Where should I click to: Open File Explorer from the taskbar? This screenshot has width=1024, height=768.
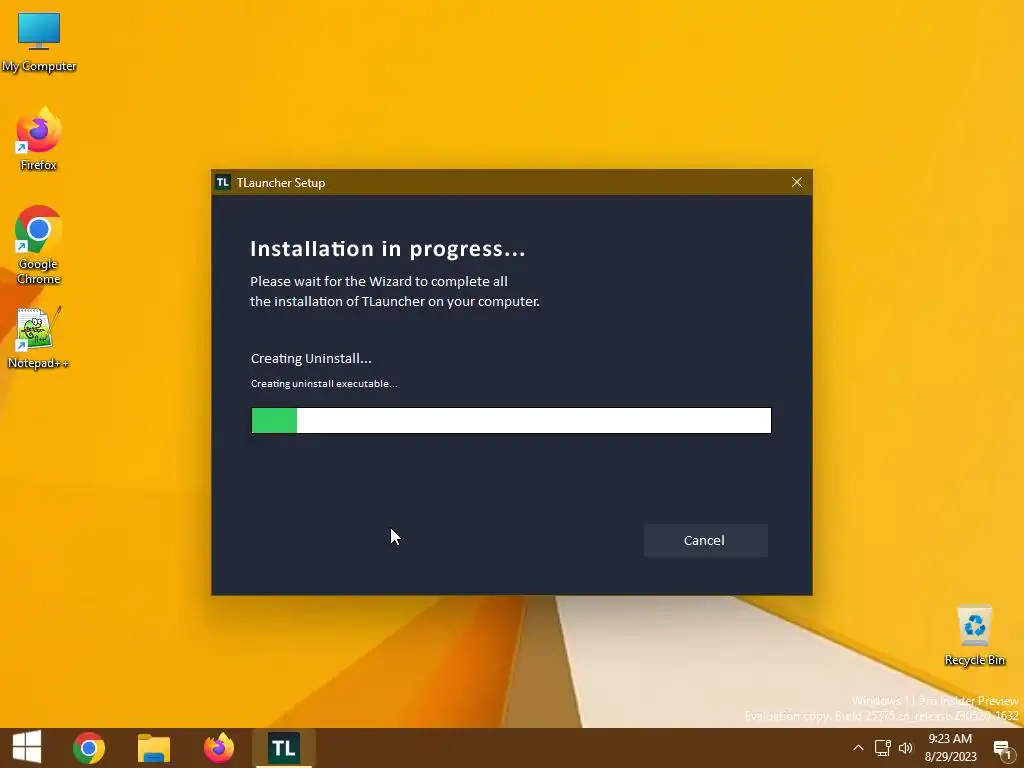click(153, 748)
